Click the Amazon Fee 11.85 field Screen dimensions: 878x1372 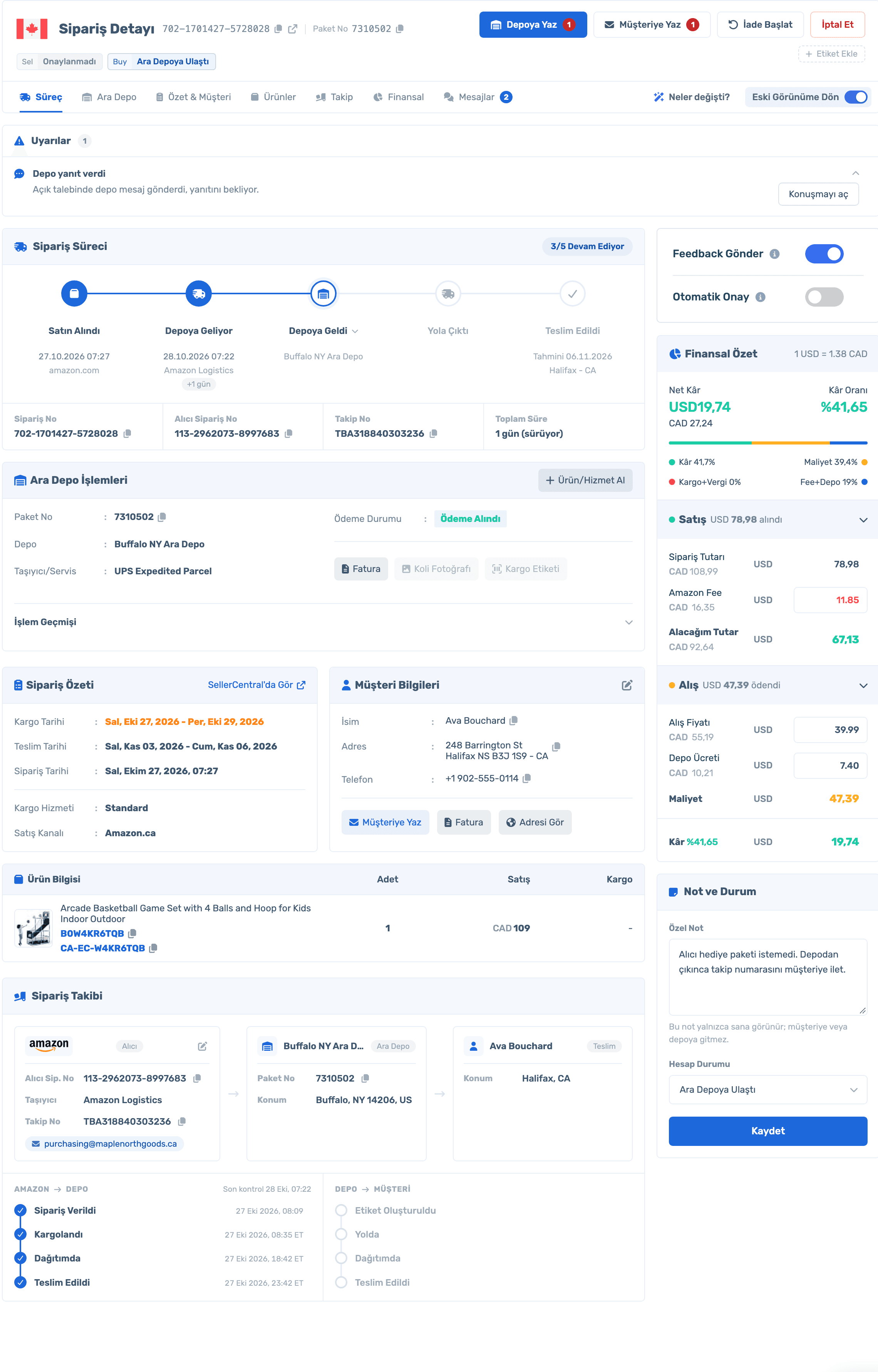click(830, 600)
